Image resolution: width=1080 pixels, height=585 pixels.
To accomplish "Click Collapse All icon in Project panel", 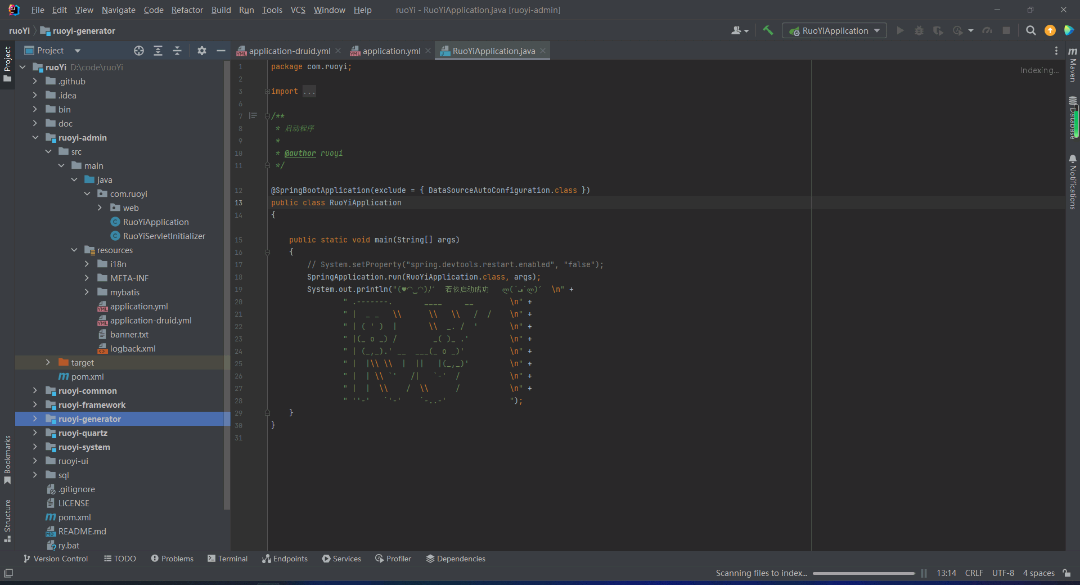I will tap(177, 51).
